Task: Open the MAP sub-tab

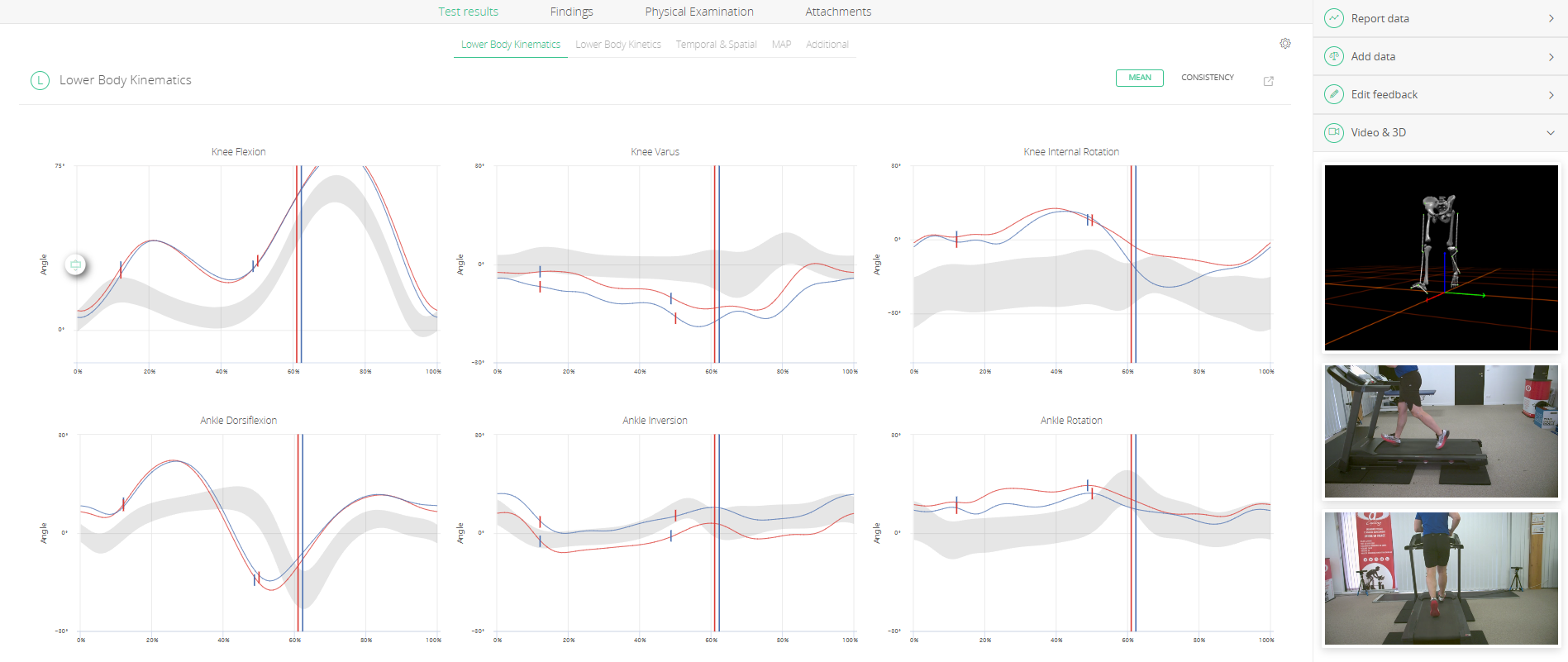Action: point(781,45)
